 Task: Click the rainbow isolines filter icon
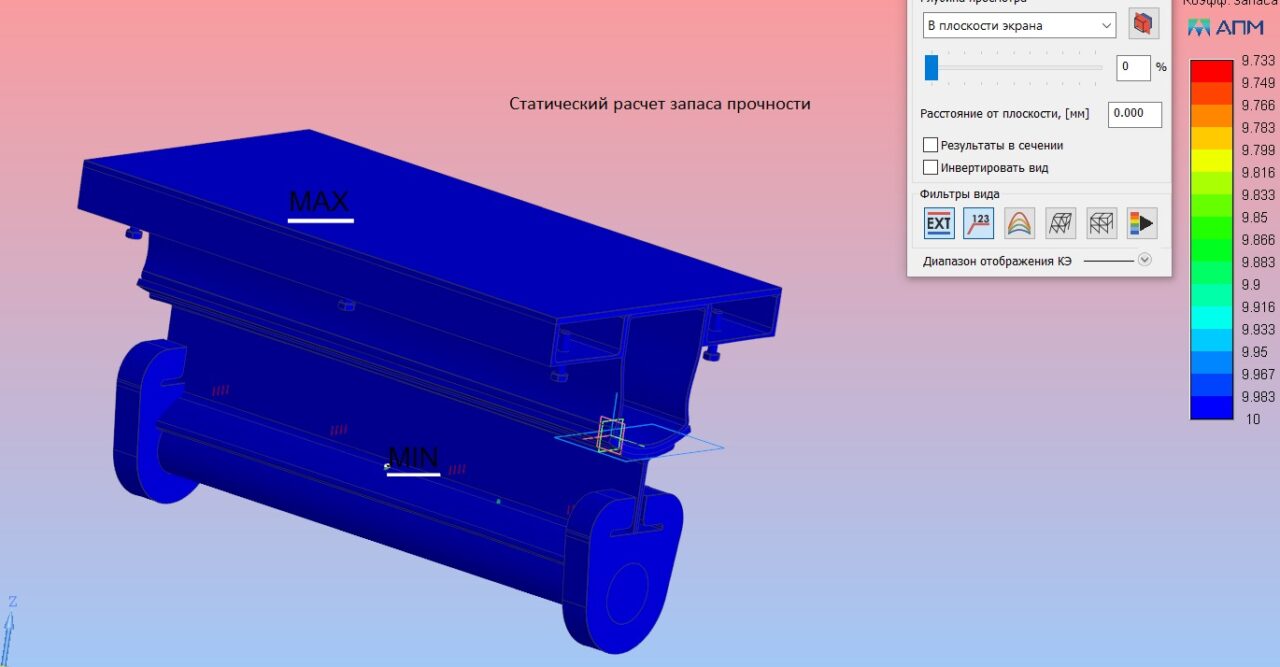(x=1019, y=223)
